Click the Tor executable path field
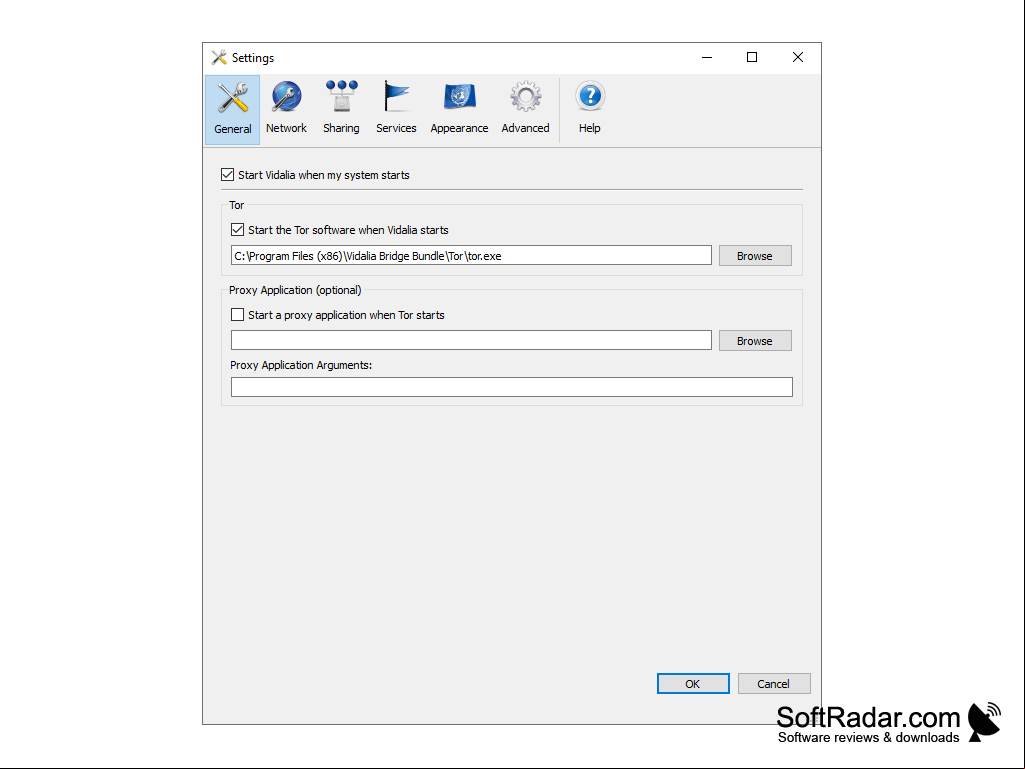 coord(471,256)
